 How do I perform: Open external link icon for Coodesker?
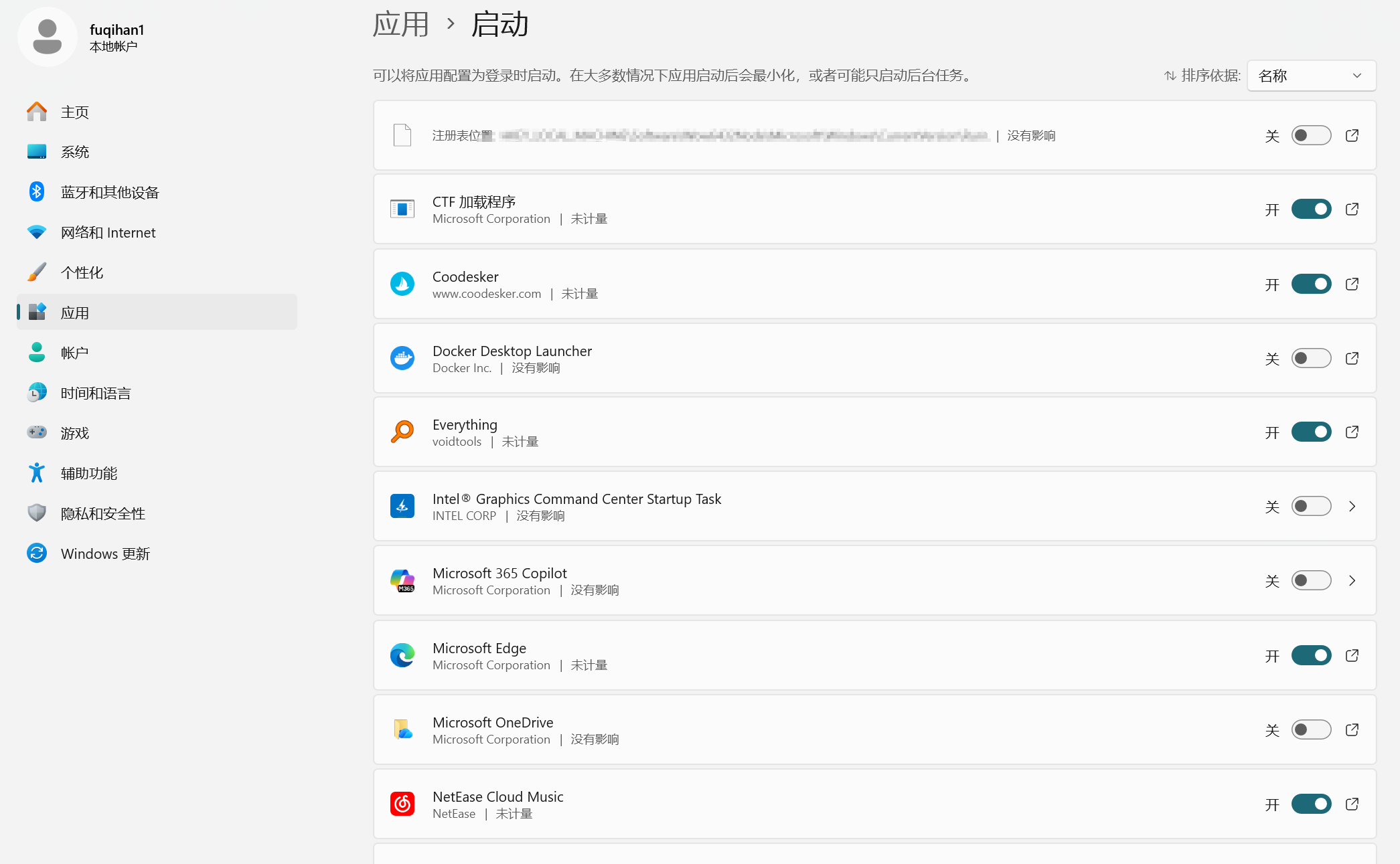point(1352,284)
